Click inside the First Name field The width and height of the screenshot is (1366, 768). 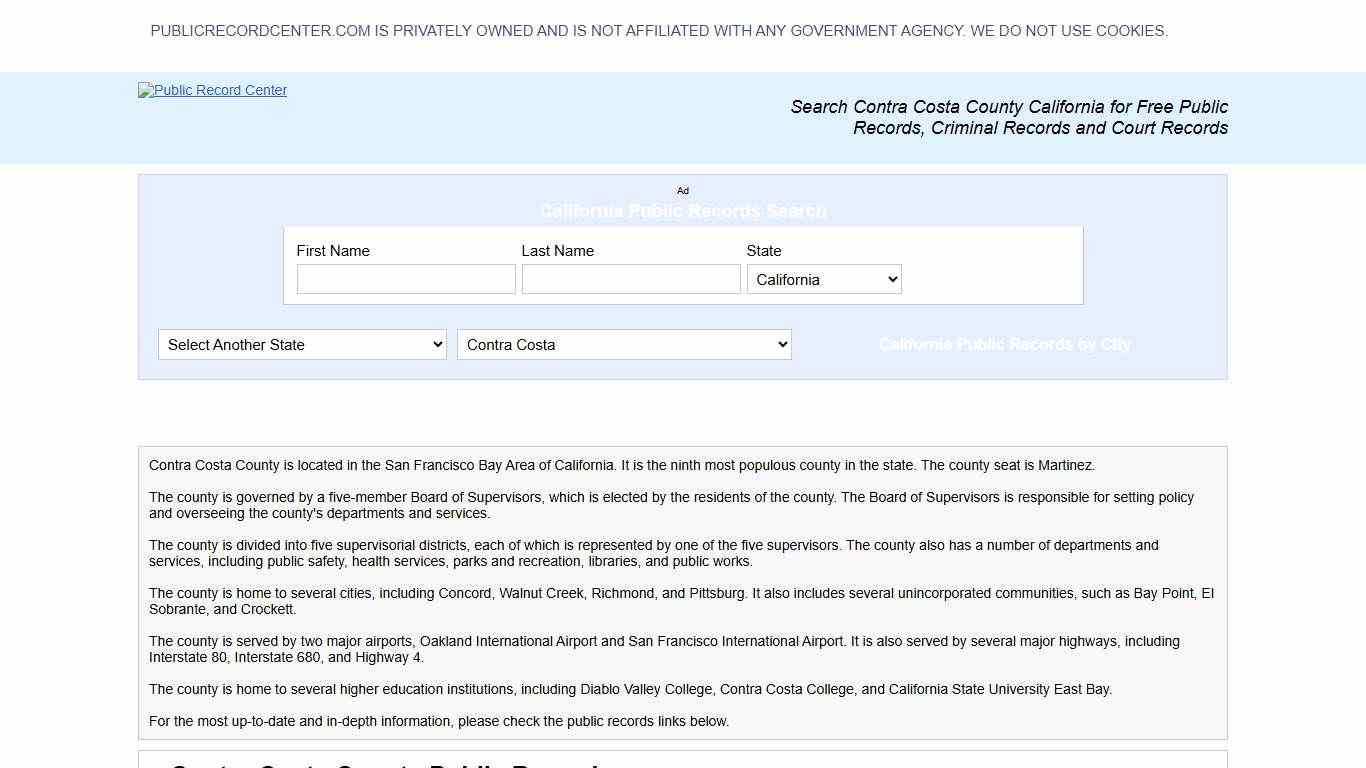pos(405,279)
